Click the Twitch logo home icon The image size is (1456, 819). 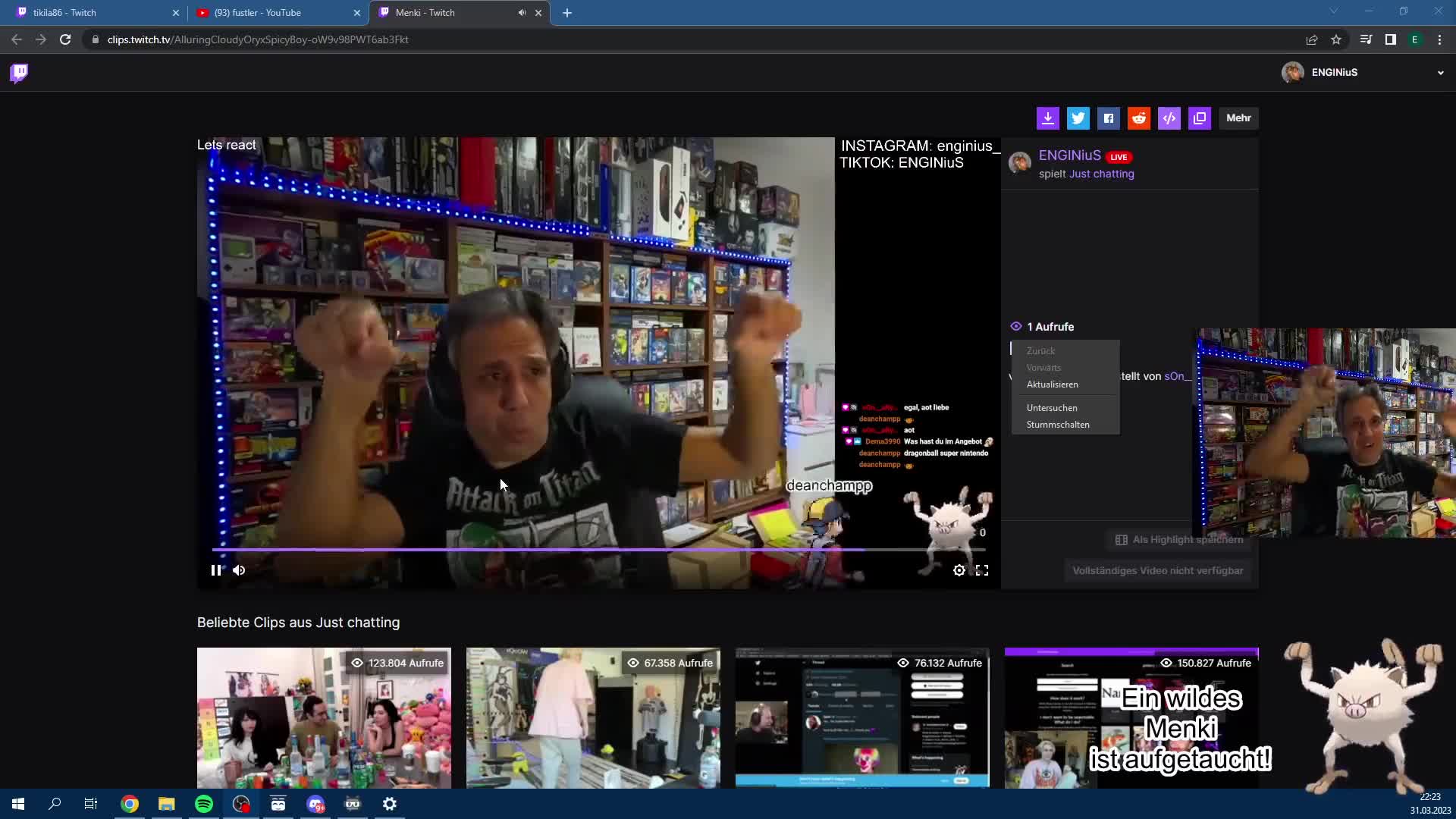19,73
